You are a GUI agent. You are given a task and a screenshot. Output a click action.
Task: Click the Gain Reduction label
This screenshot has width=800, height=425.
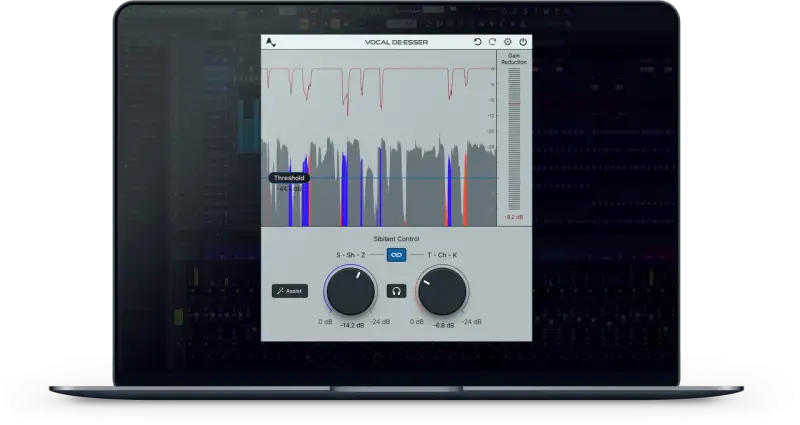pyautogui.click(x=514, y=59)
